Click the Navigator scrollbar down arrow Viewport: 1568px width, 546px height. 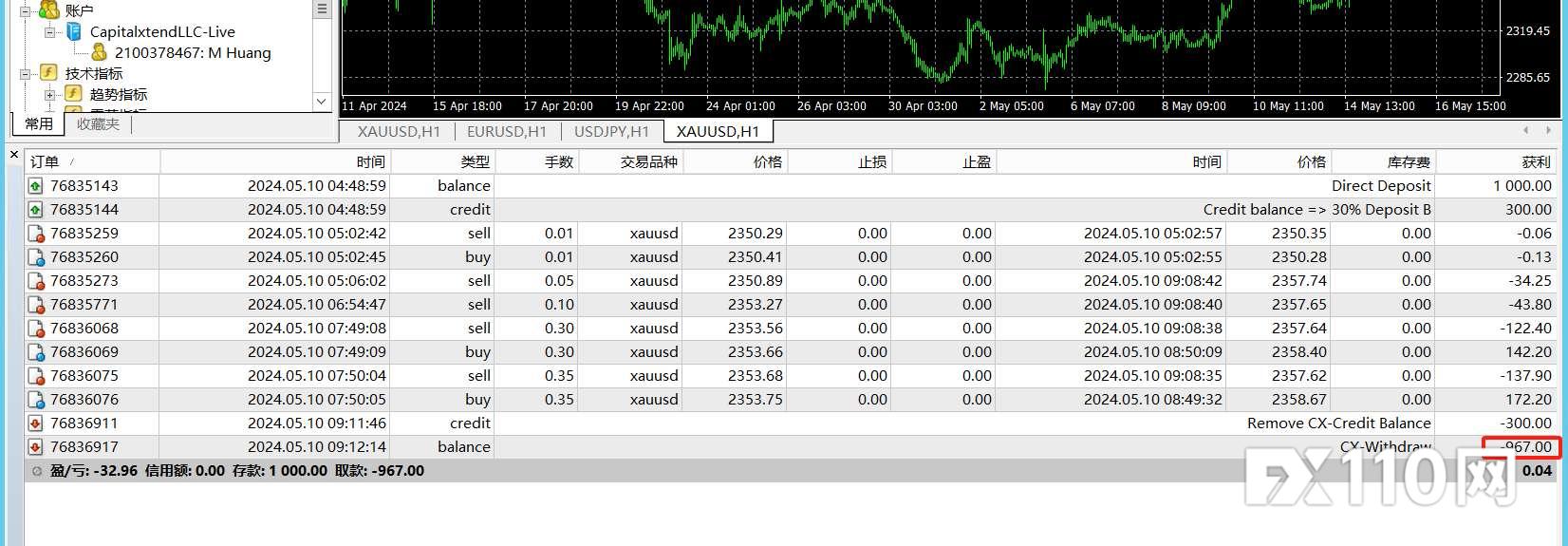pos(322,101)
